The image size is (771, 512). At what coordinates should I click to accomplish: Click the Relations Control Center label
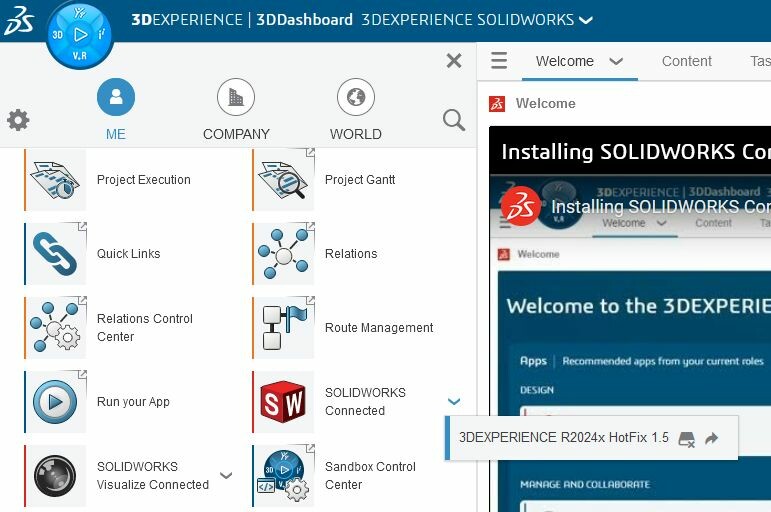pos(145,328)
